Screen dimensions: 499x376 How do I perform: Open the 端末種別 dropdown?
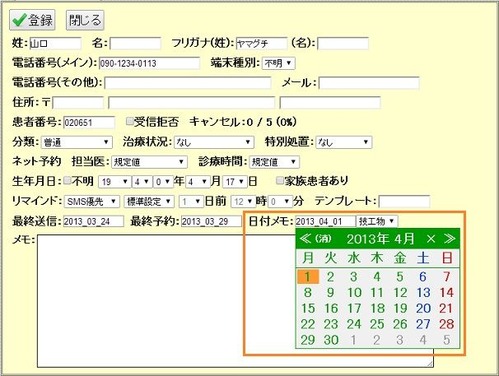(279, 63)
